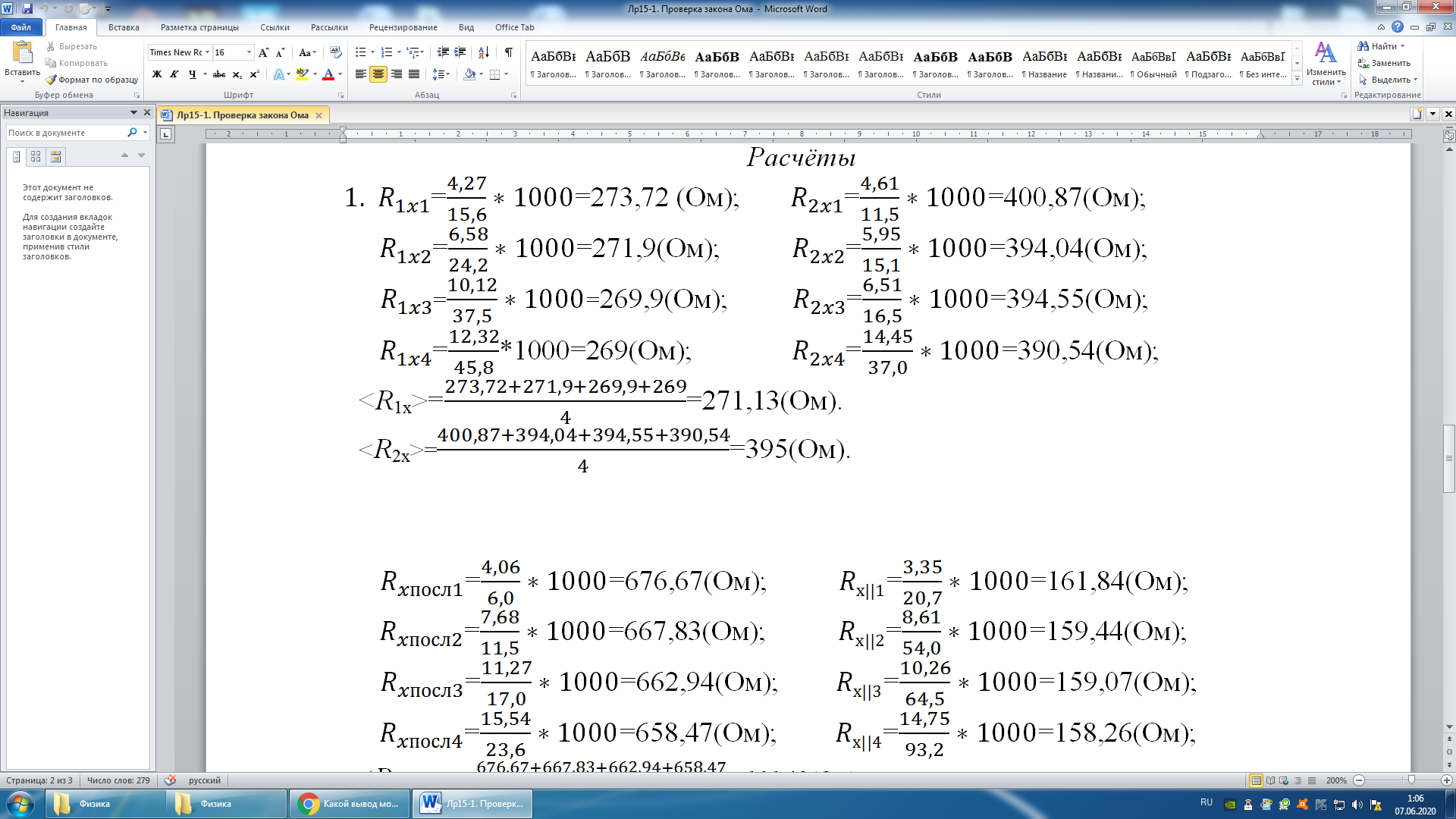Open Chrome window in taskbar
This screenshot has height=819, width=1456.
tap(350, 804)
